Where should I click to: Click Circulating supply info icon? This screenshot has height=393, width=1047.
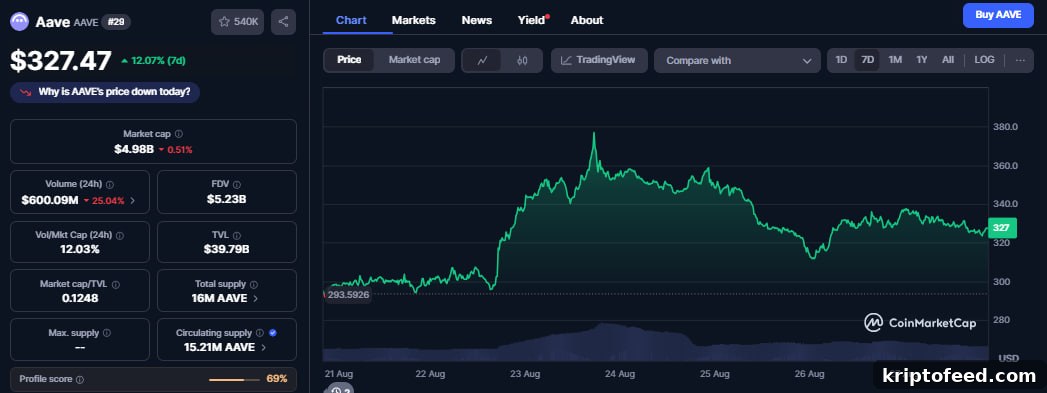pos(259,333)
